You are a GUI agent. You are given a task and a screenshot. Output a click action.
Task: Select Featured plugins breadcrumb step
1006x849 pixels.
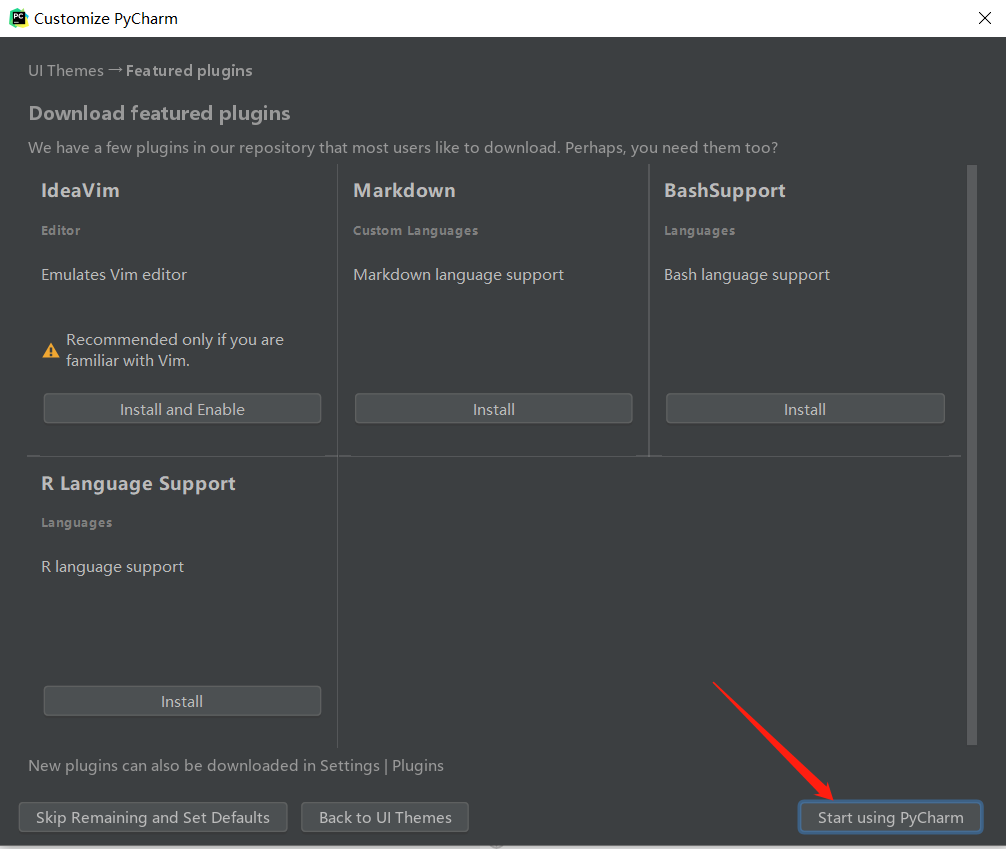click(x=189, y=71)
